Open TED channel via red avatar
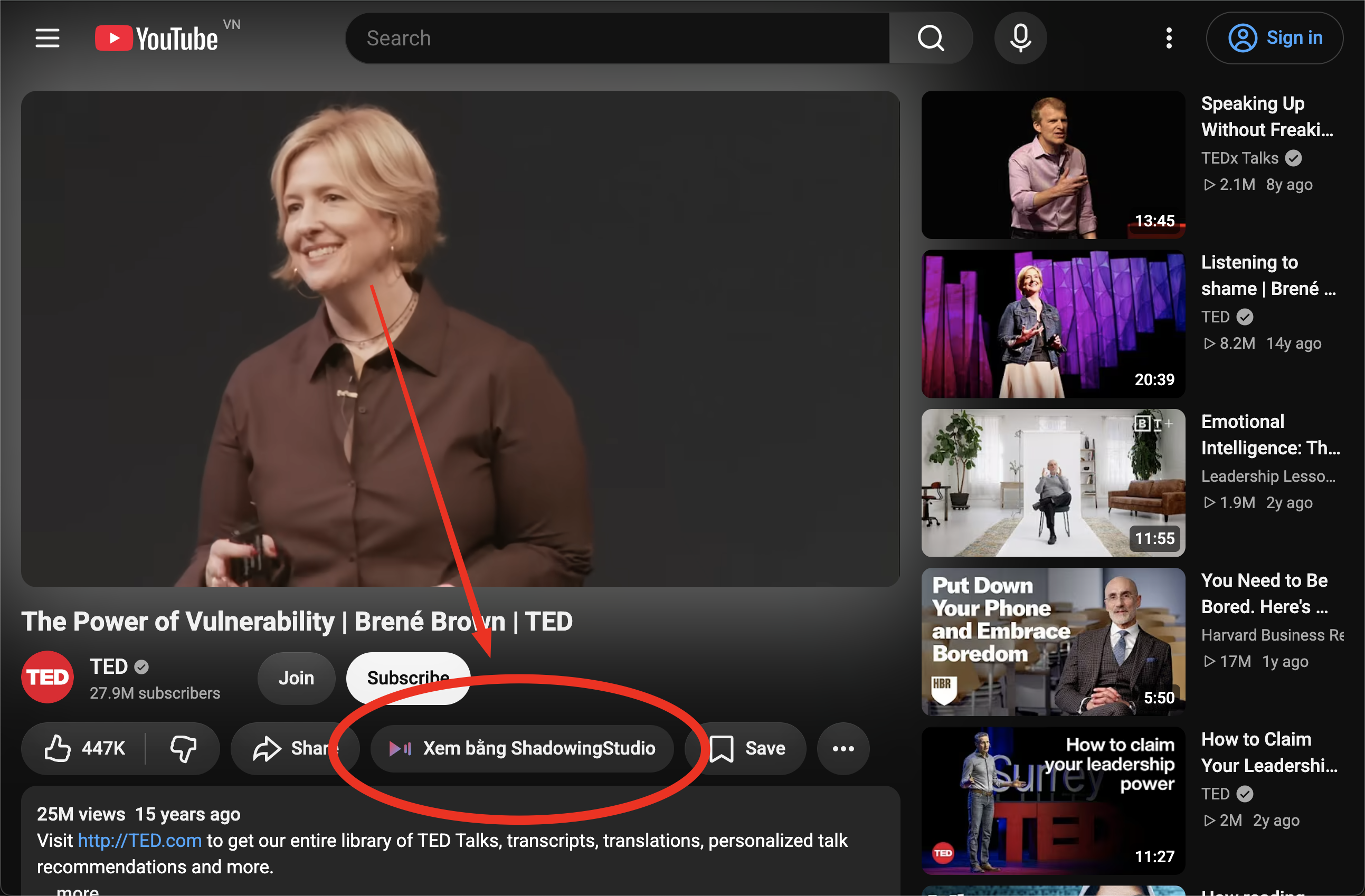 (48, 676)
